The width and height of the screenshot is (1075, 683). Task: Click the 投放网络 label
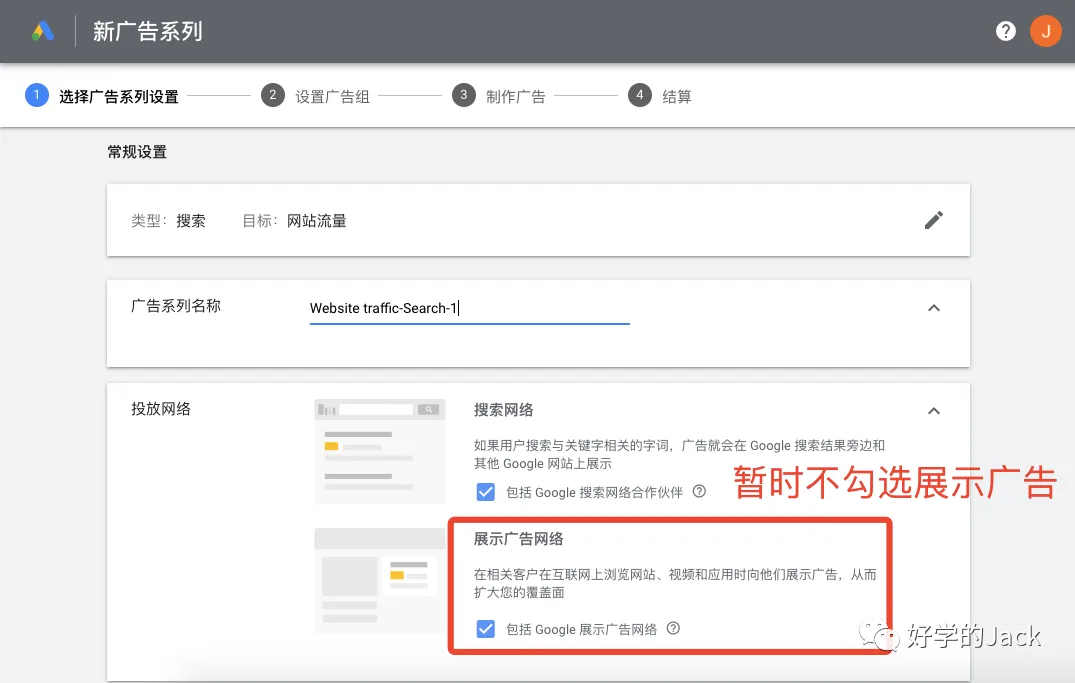point(160,409)
